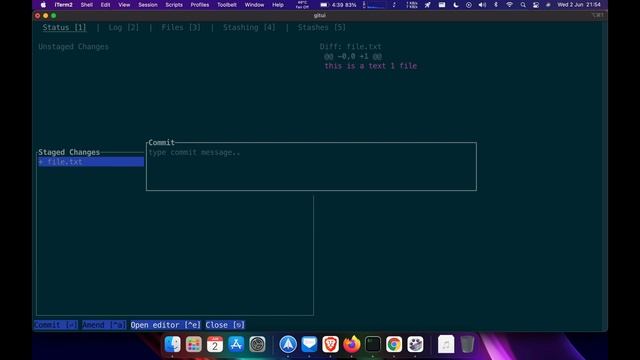Screen dimensions: 640x360
Task: Click the date and time in the menu bar
Action: tap(579, 5)
